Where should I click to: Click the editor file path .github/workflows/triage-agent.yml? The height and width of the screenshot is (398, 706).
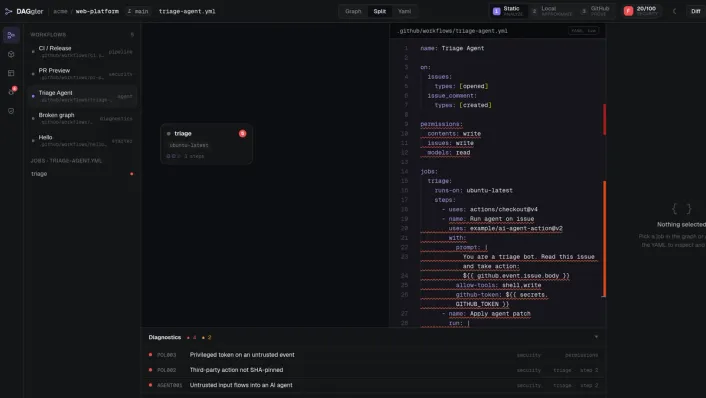click(452, 31)
